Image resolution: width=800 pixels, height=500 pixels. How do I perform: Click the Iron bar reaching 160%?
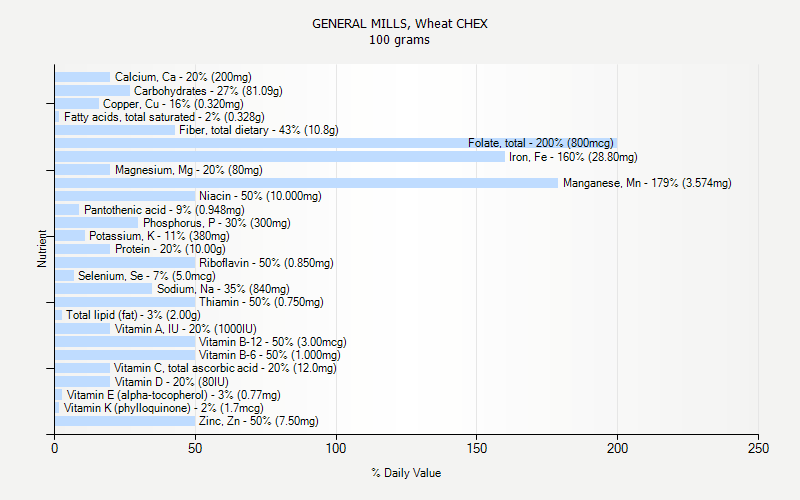pyautogui.click(x=280, y=157)
